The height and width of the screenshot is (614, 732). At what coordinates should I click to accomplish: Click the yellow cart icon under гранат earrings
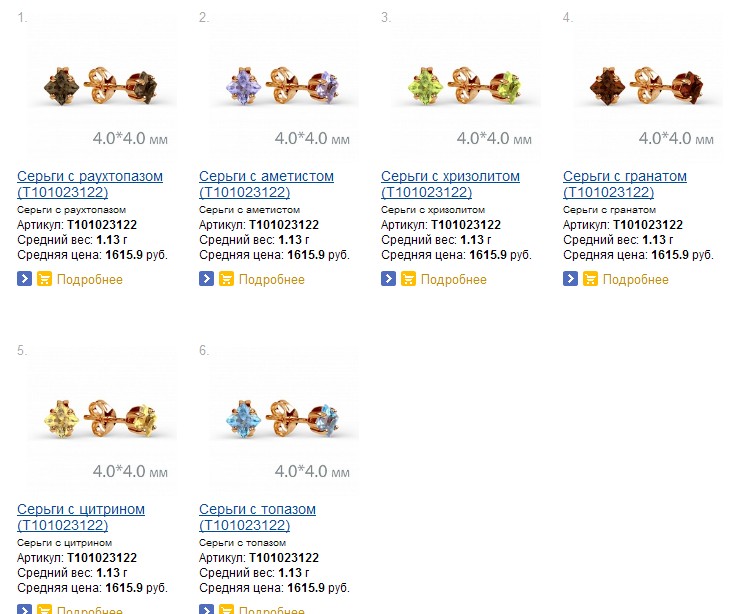coord(590,279)
